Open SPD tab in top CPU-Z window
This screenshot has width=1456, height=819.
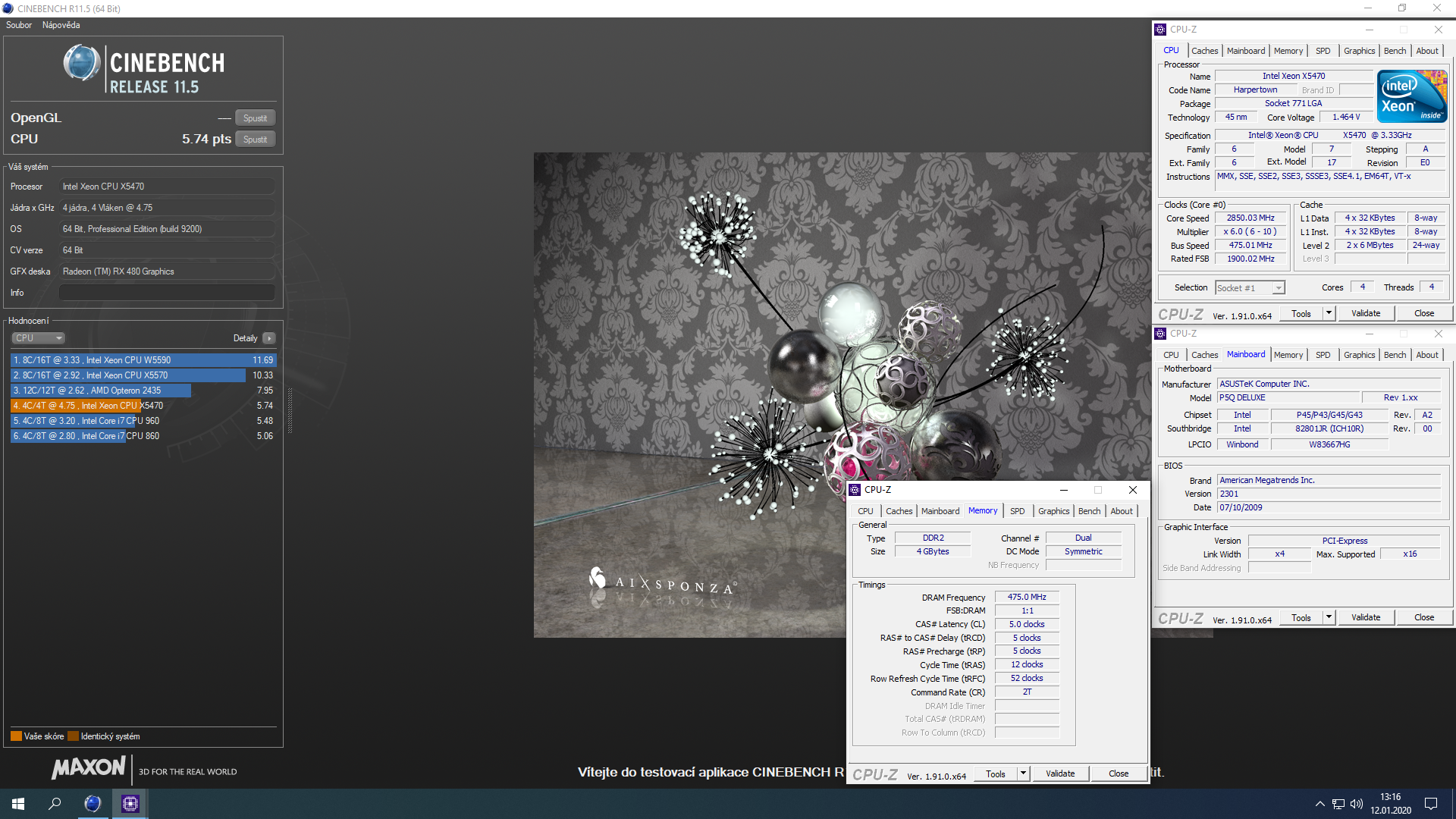pos(1323,51)
